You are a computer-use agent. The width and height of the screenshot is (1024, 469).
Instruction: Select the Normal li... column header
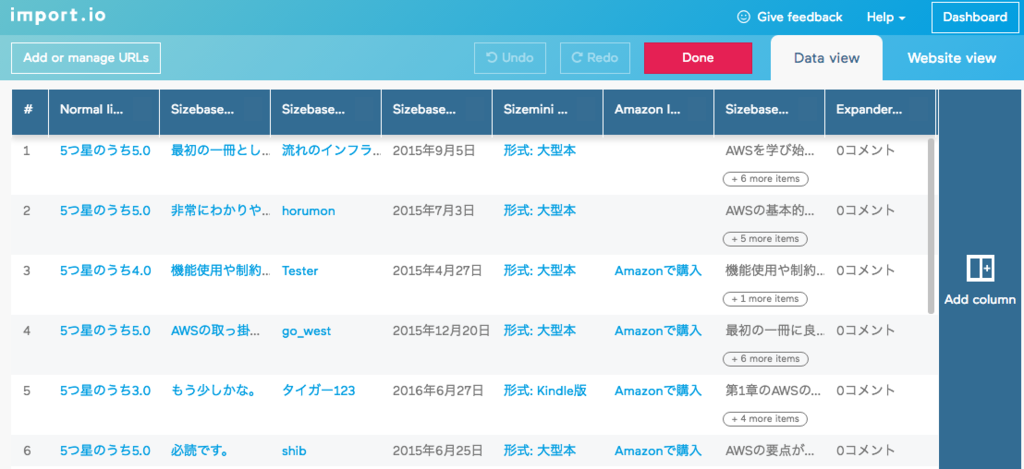(104, 112)
